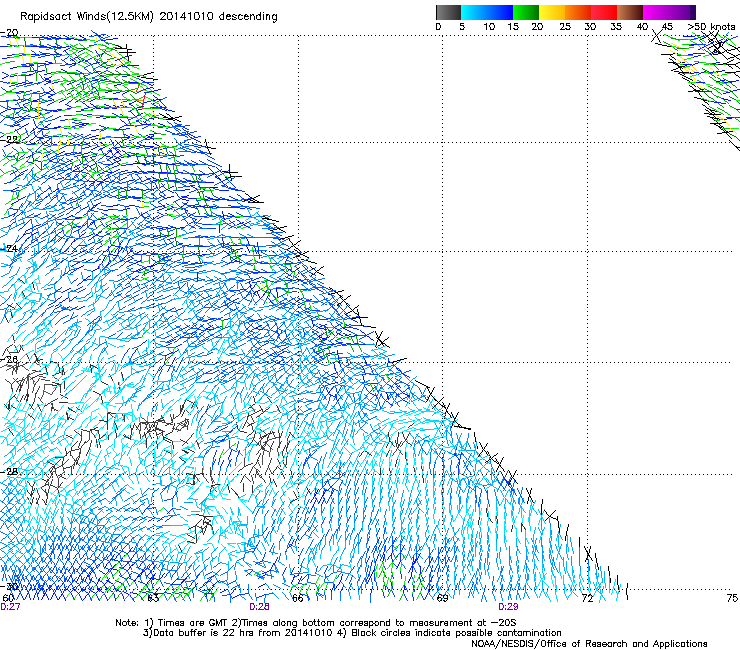Click the yellow 20-25 knots legend segment
This screenshot has height=650, width=740.
pos(552,12)
